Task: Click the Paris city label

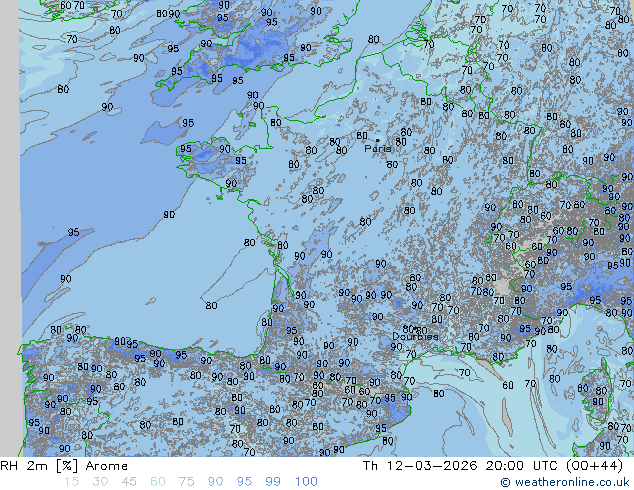Action: [377, 149]
